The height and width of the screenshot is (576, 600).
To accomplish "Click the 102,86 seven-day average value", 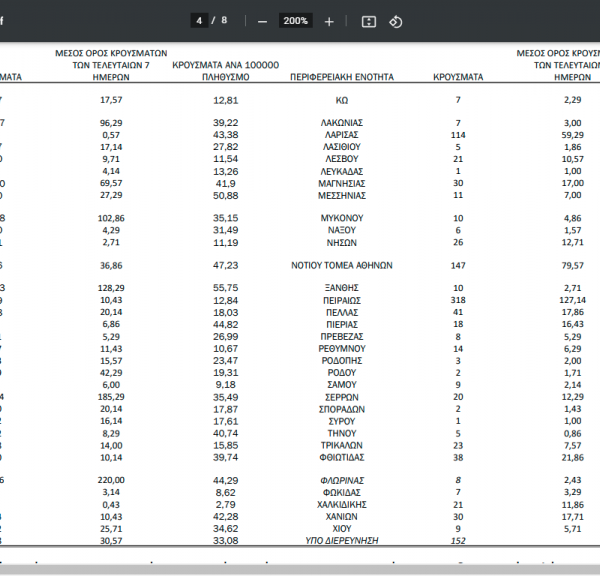I will click(111, 218).
